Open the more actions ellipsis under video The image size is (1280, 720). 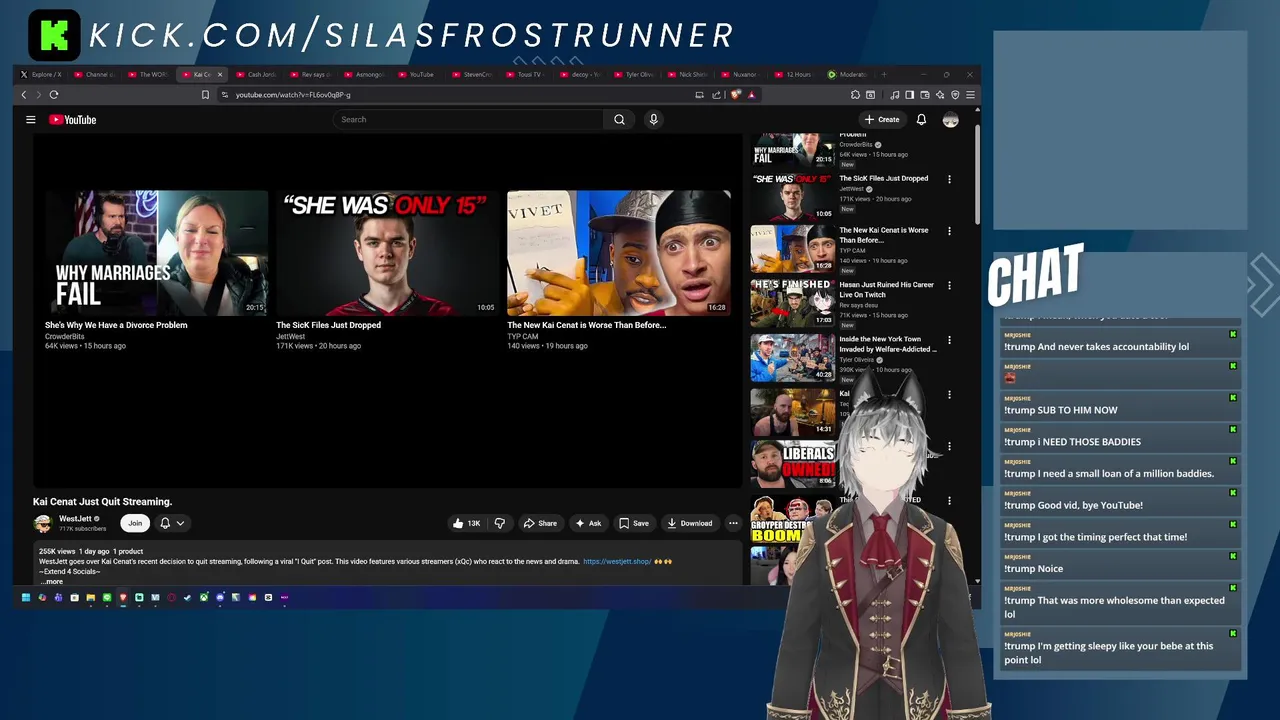pos(733,523)
